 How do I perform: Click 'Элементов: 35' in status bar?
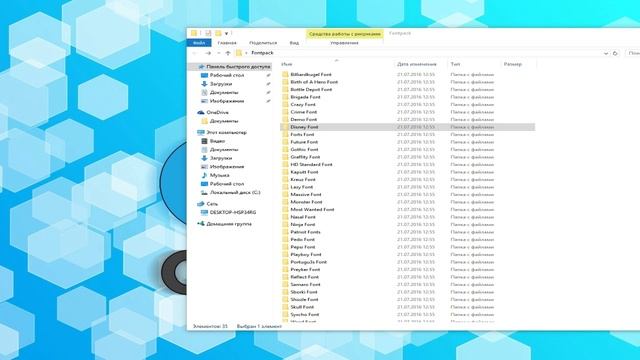[210, 327]
